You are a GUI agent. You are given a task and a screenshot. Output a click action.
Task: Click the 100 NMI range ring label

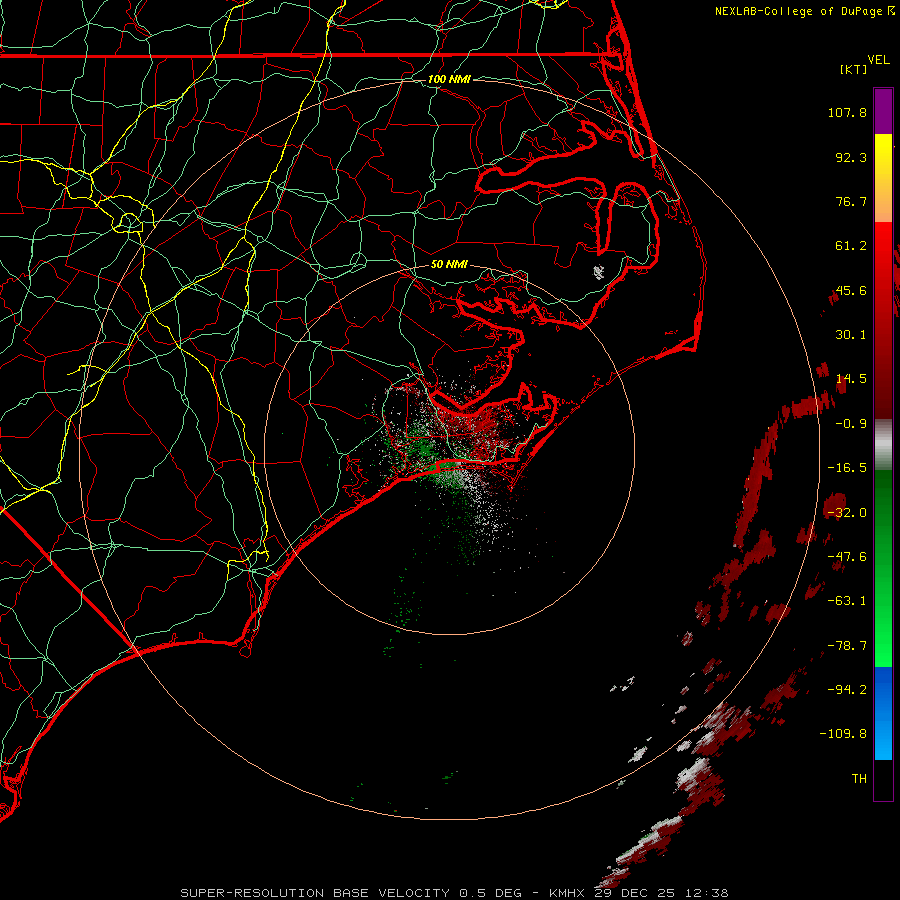click(449, 79)
